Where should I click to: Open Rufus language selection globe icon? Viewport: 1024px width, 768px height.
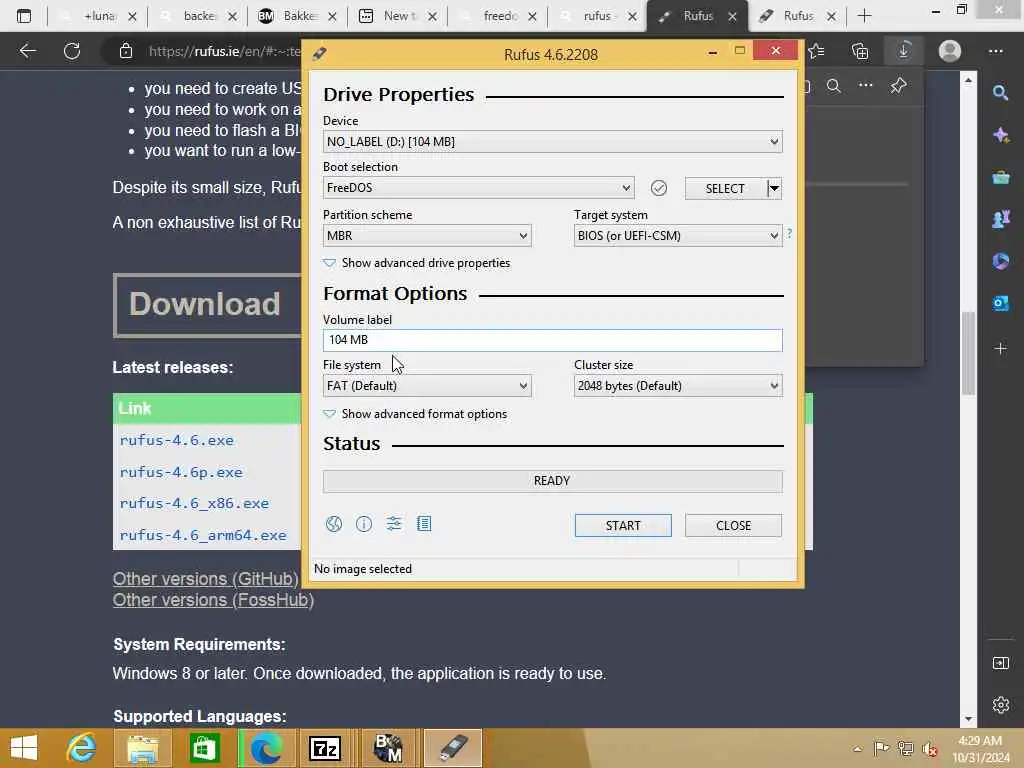click(x=334, y=524)
